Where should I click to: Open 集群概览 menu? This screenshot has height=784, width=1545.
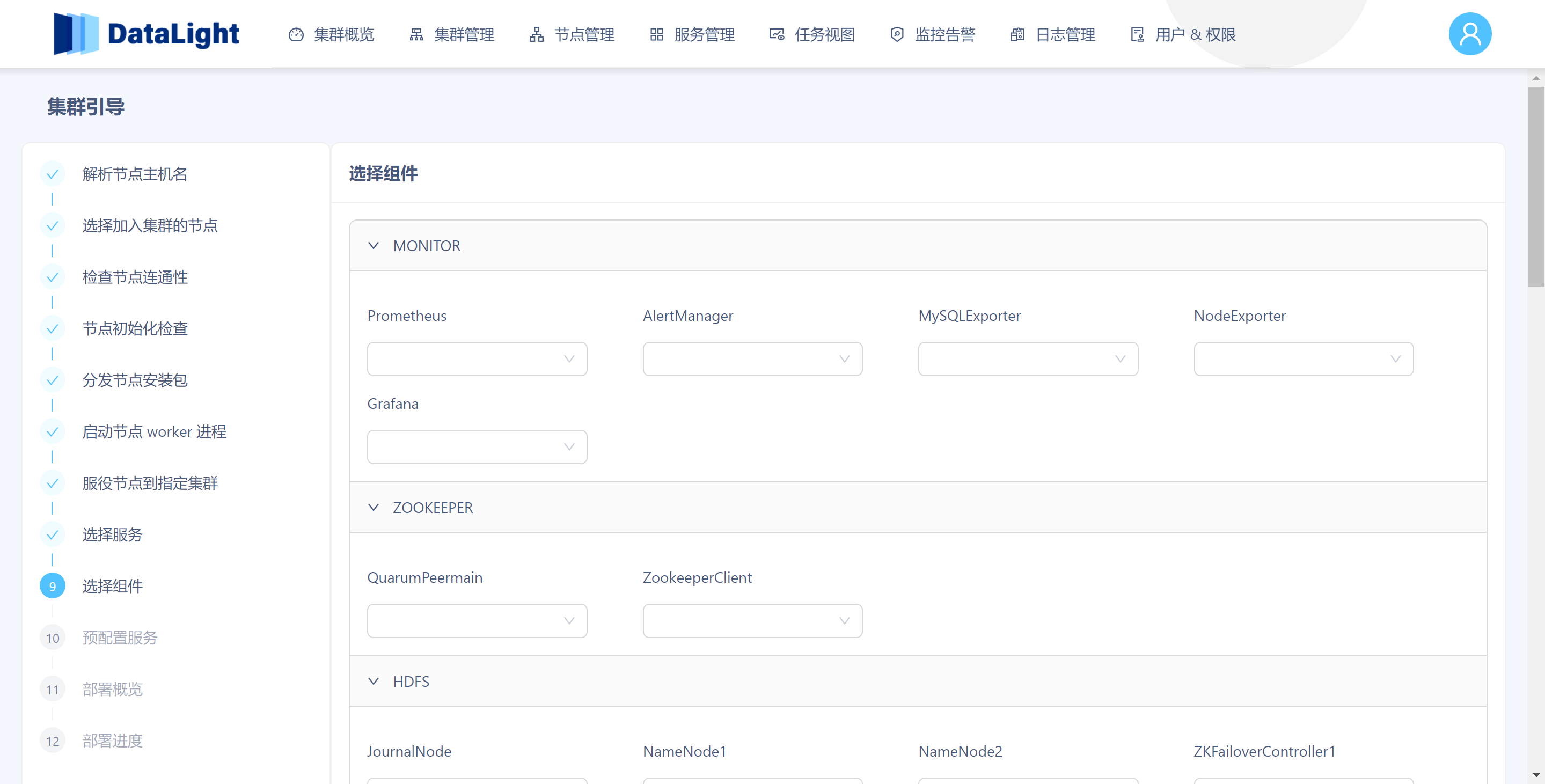(331, 35)
